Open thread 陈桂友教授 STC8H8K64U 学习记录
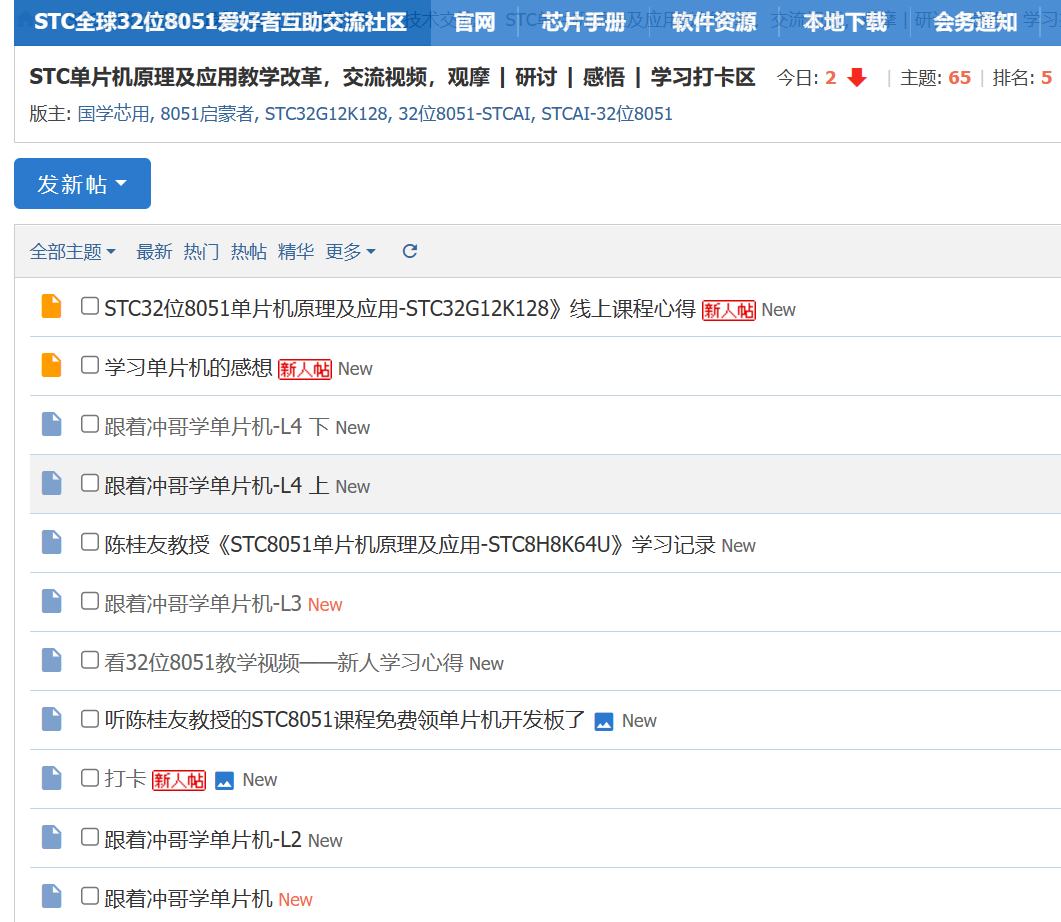 point(409,545)
